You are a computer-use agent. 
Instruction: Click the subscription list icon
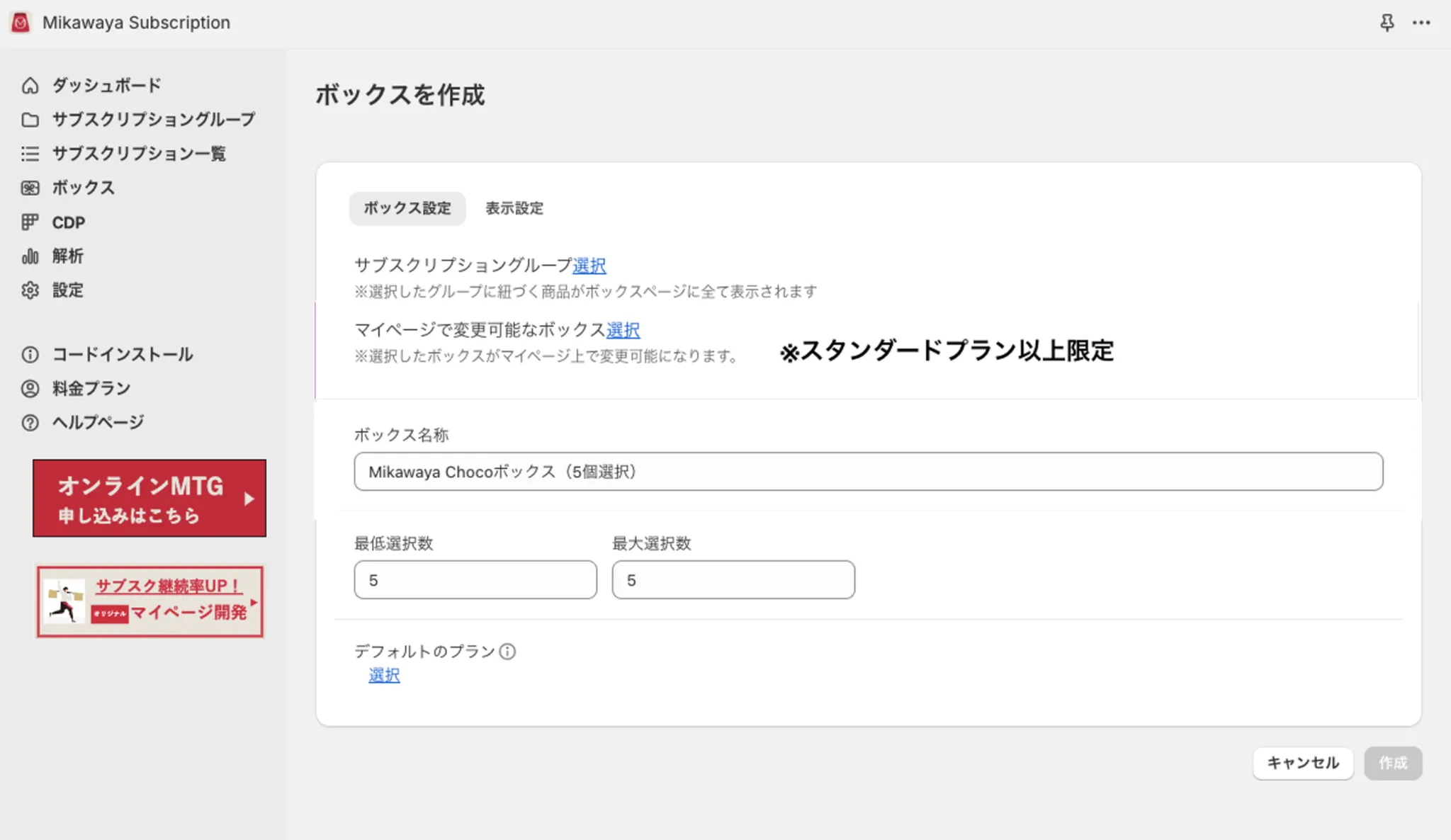[x=30, y=154]
